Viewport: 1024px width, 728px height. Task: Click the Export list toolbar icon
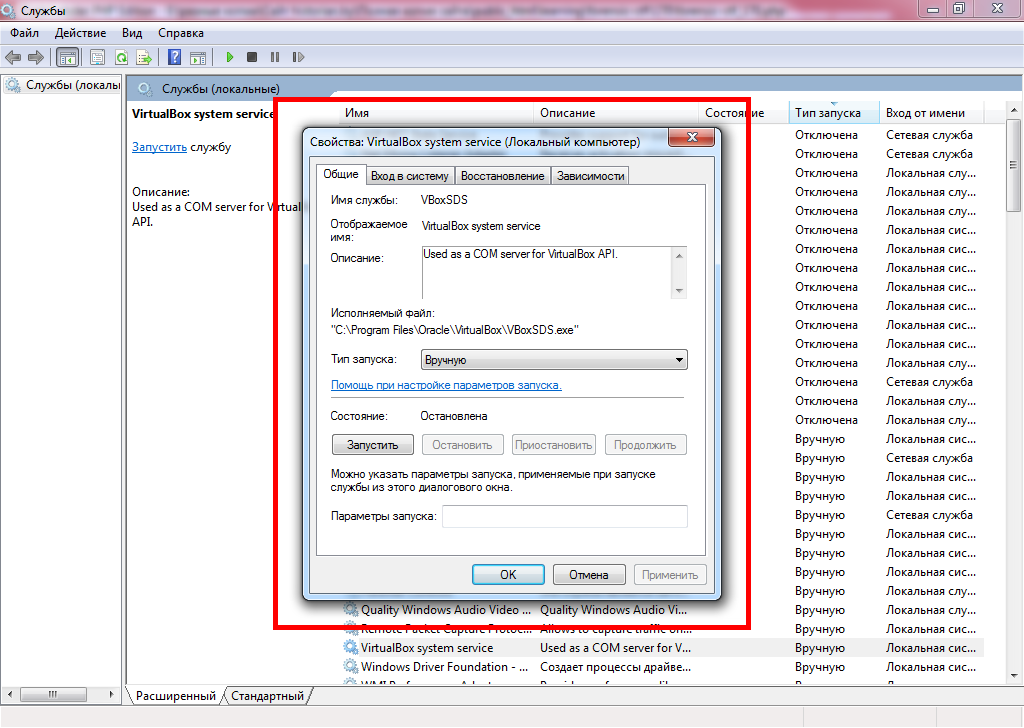point(144,58)
